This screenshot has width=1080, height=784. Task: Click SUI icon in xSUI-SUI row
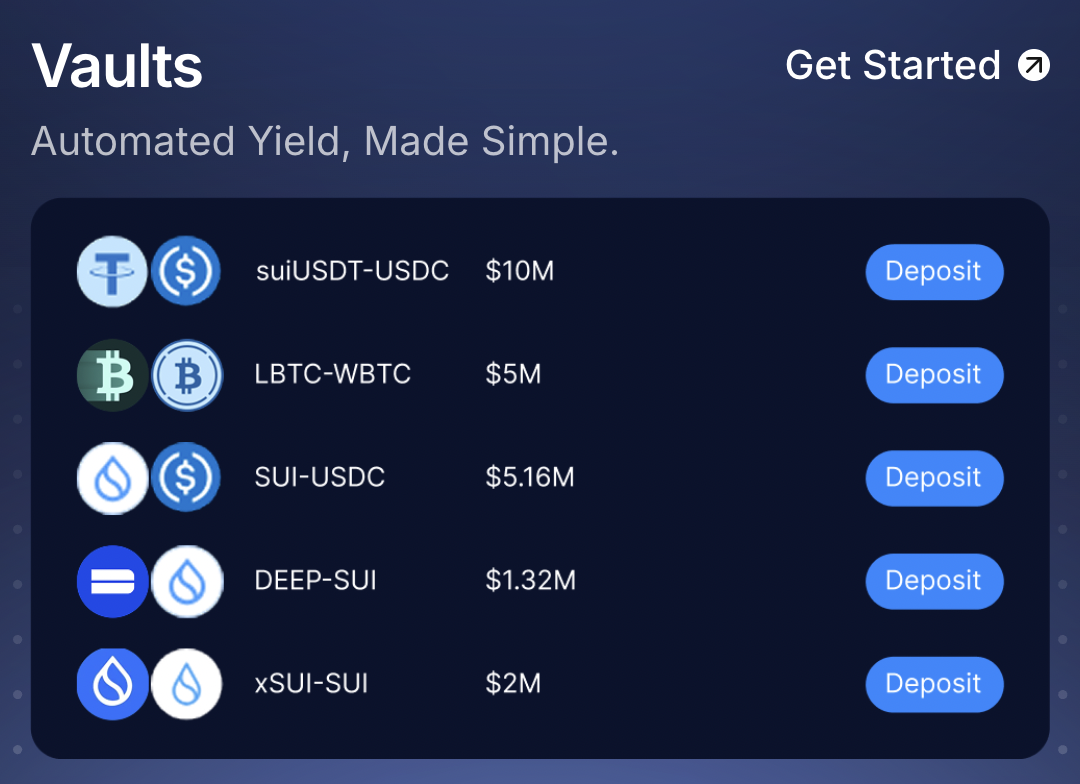(x=186, y=684)
